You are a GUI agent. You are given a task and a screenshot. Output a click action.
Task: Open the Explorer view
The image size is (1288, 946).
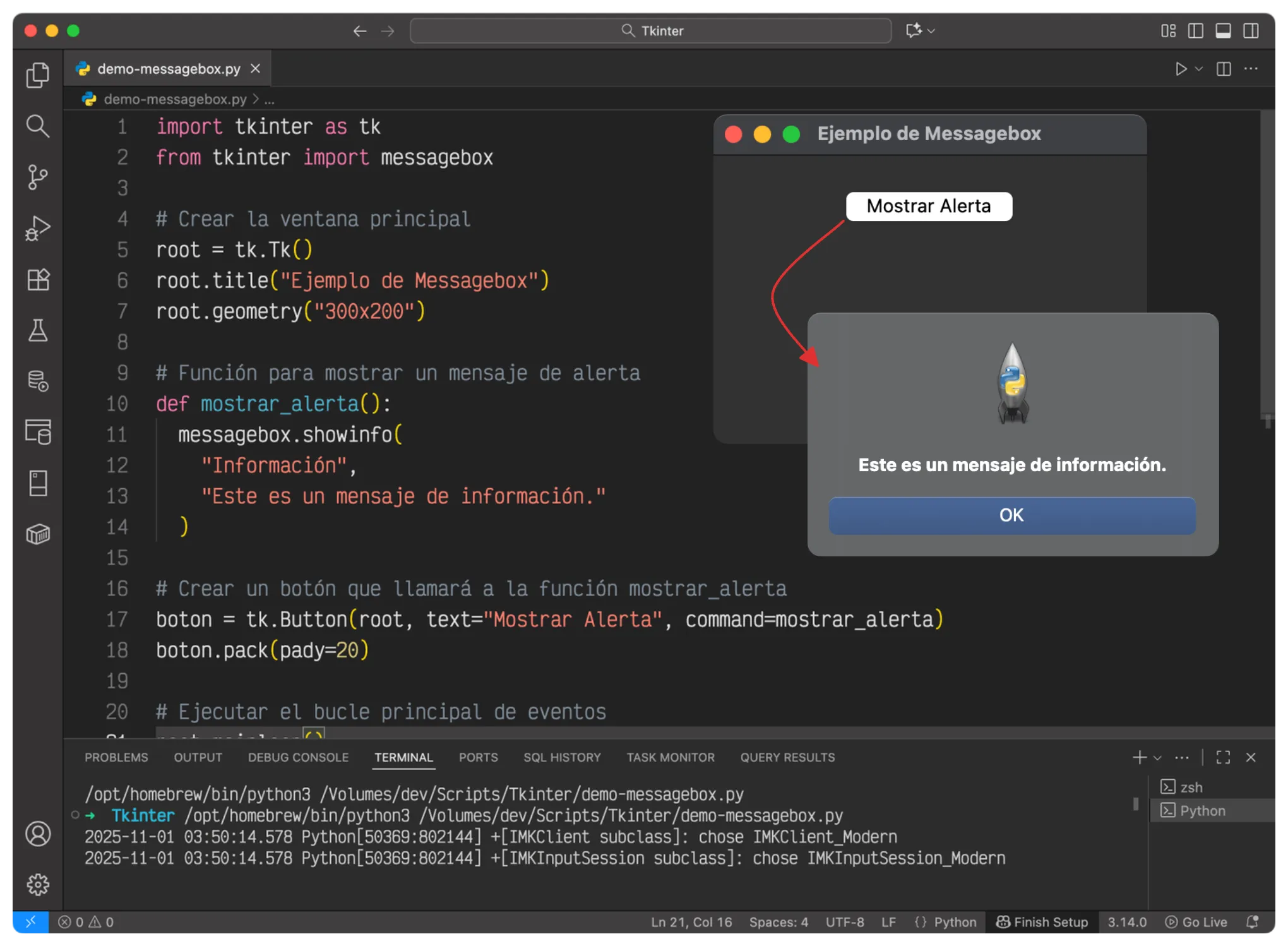(38, 75)
